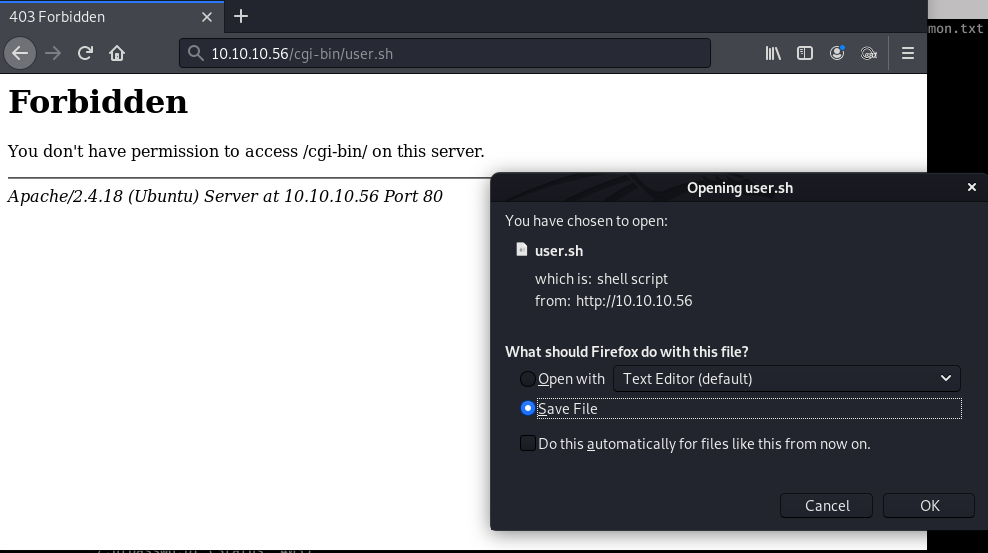Click the 'from: http://10.10.10.56' text
The height and width of the screenshot is (553, 988).
(x=613, y=301)
